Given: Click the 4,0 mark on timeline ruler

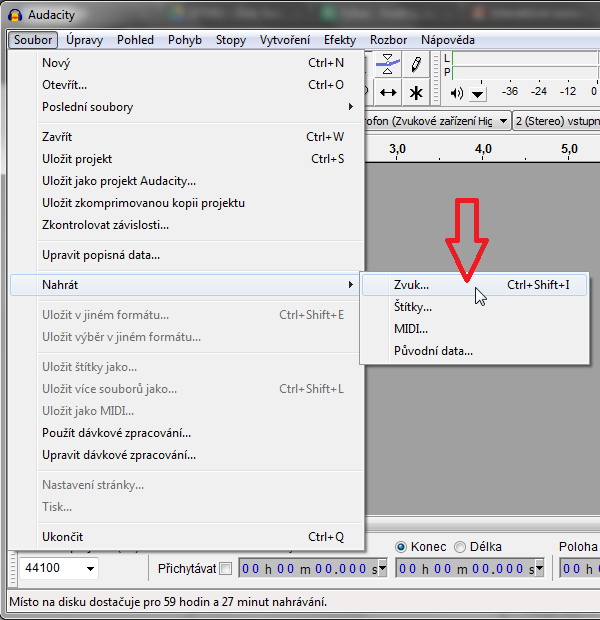Looking at the screenshot, I should coord(483,149).
